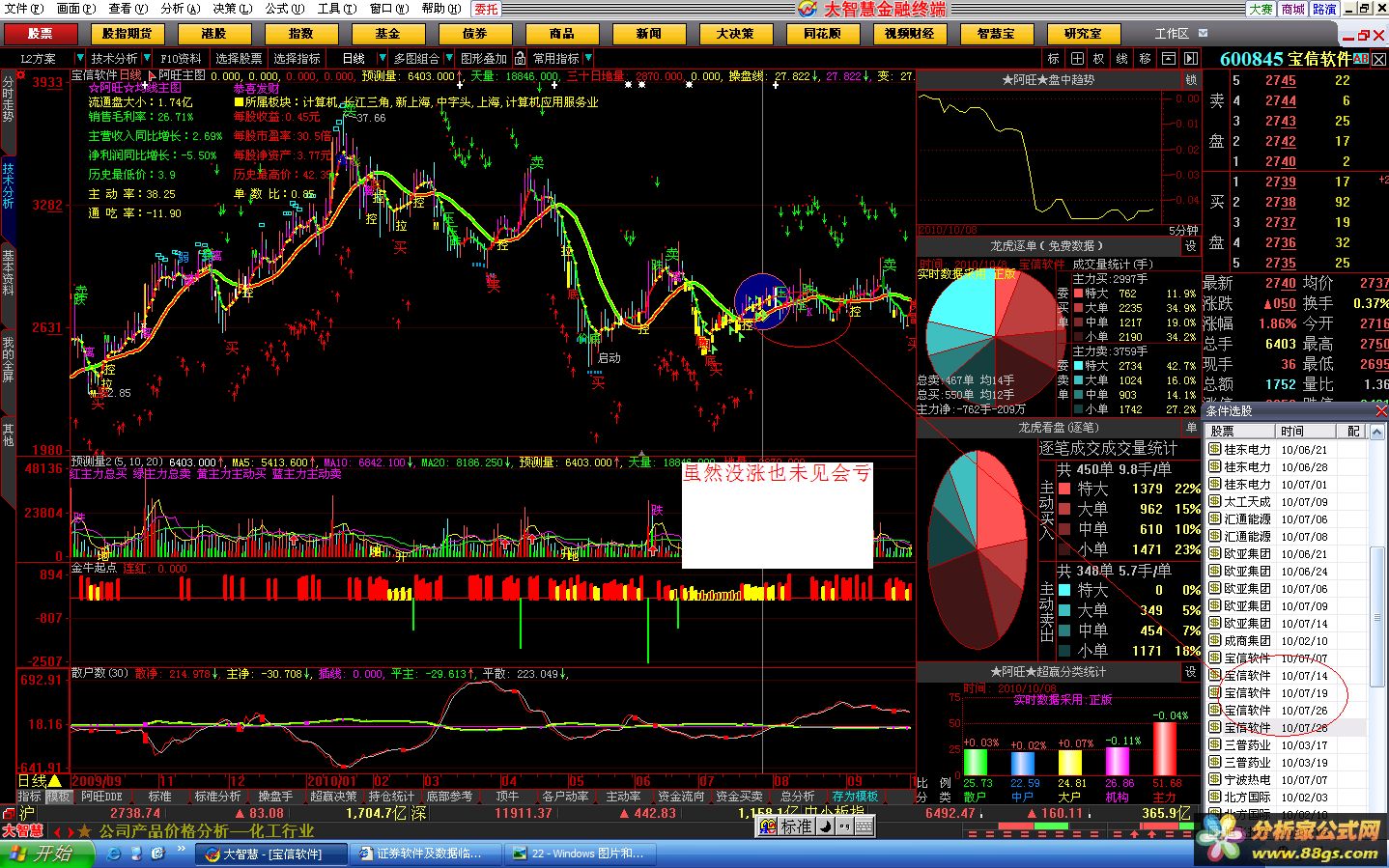Select the 阿旺DDE indicator tab
This screenshot has width=1389, height=868.
[102, 797]
